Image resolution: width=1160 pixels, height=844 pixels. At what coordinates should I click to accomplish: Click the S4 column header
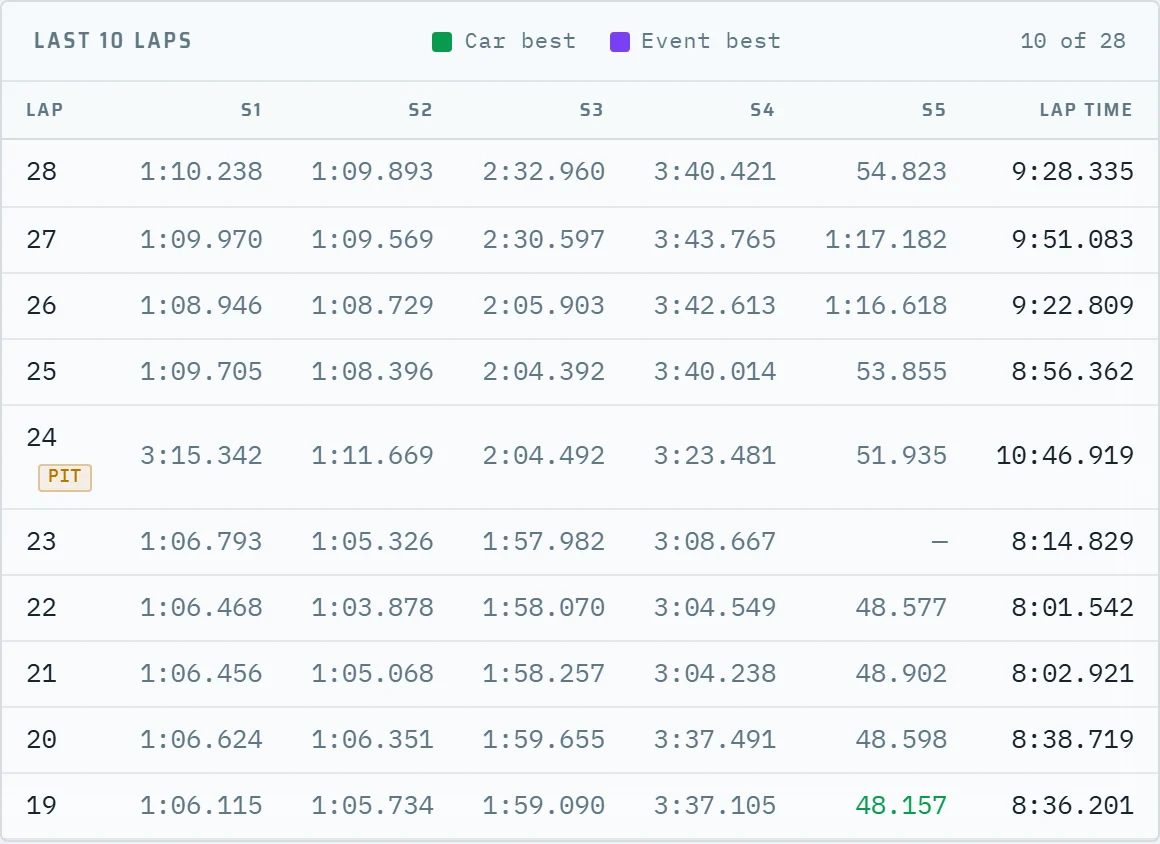point(762,110)
